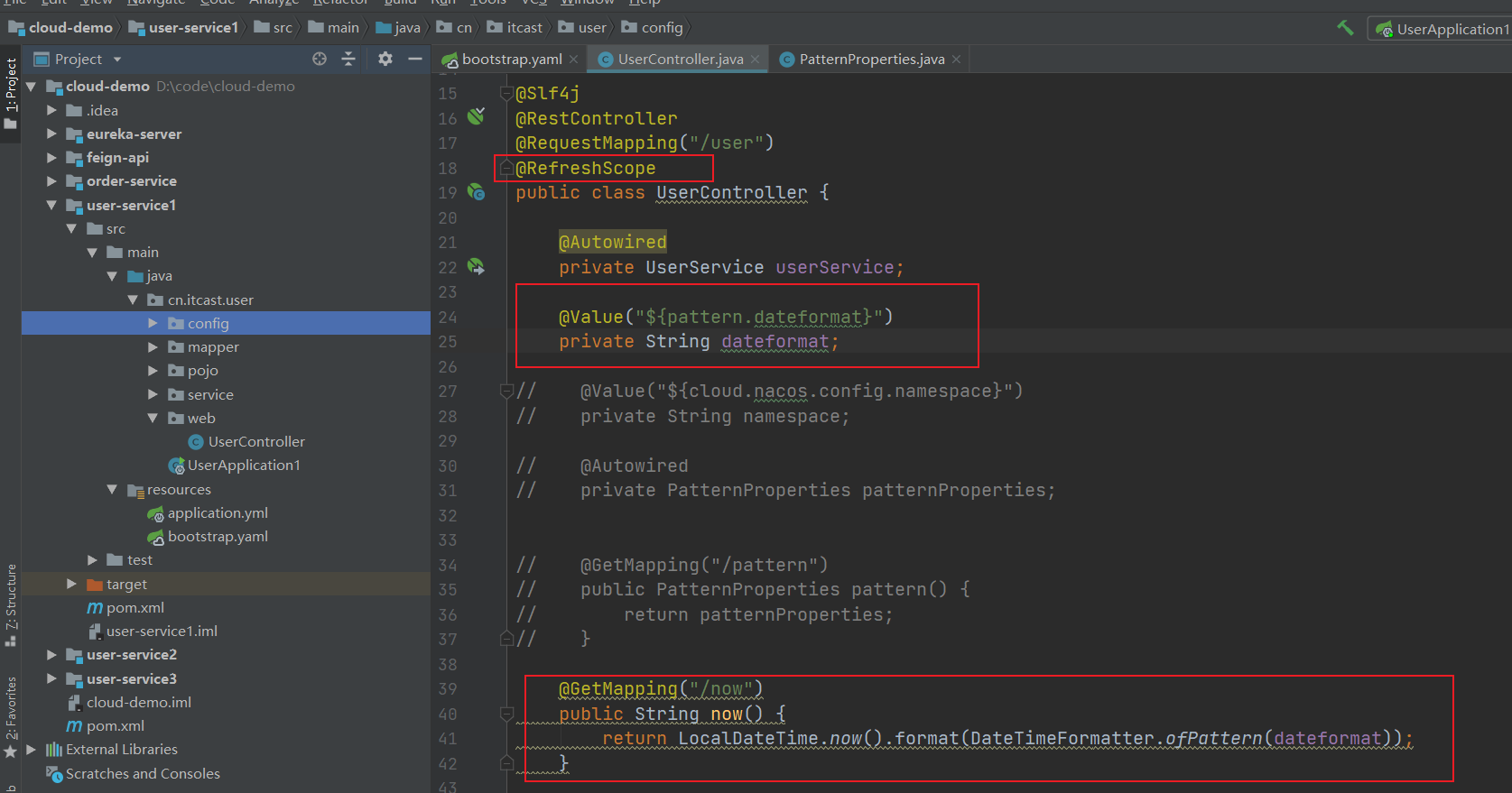Screen dimensions: 1512x793
Task: Expand the test folder
Action: click(x=92, y=559)
